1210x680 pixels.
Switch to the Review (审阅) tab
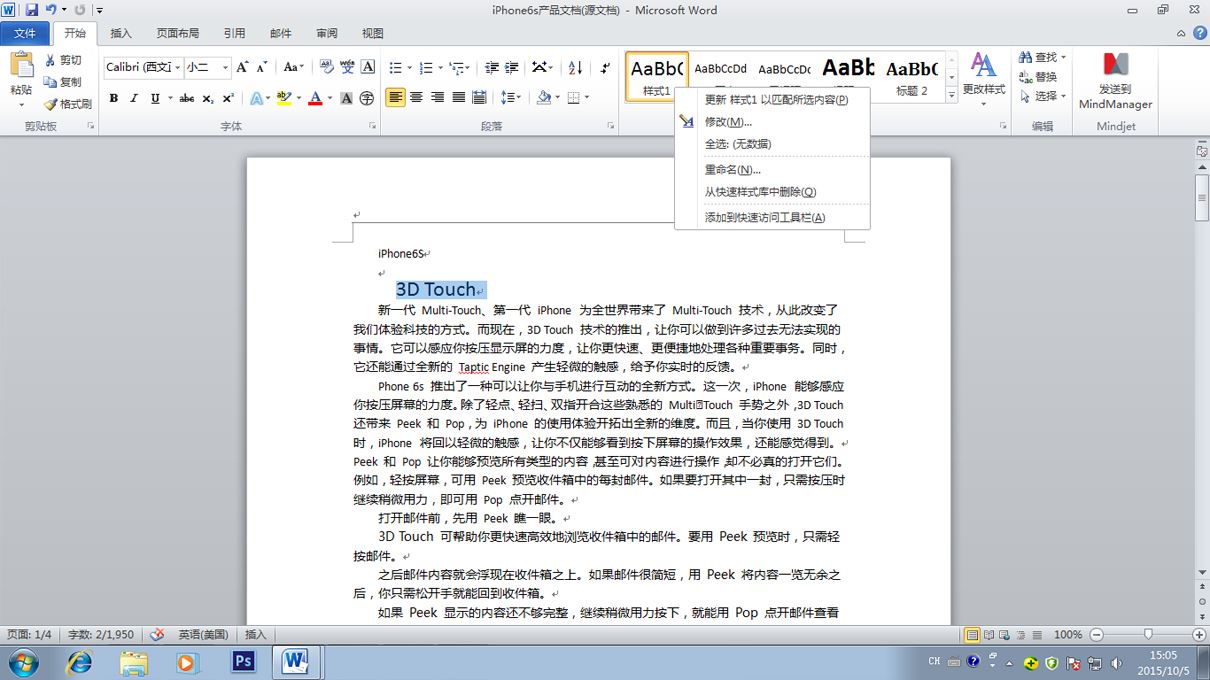(x=327, y=33)
